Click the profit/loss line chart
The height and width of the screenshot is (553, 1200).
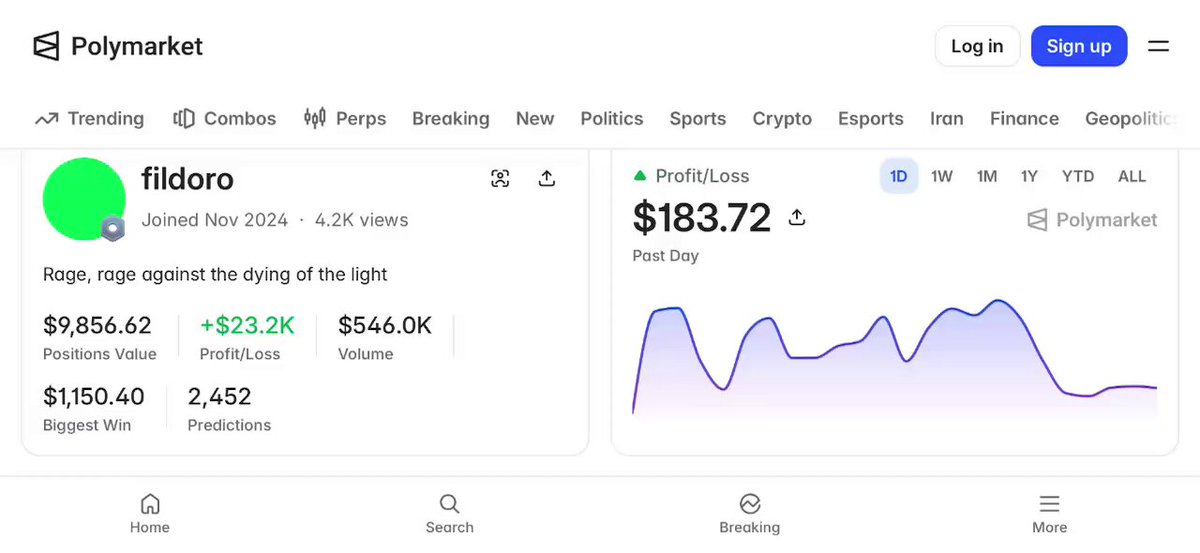click(895, 358)
